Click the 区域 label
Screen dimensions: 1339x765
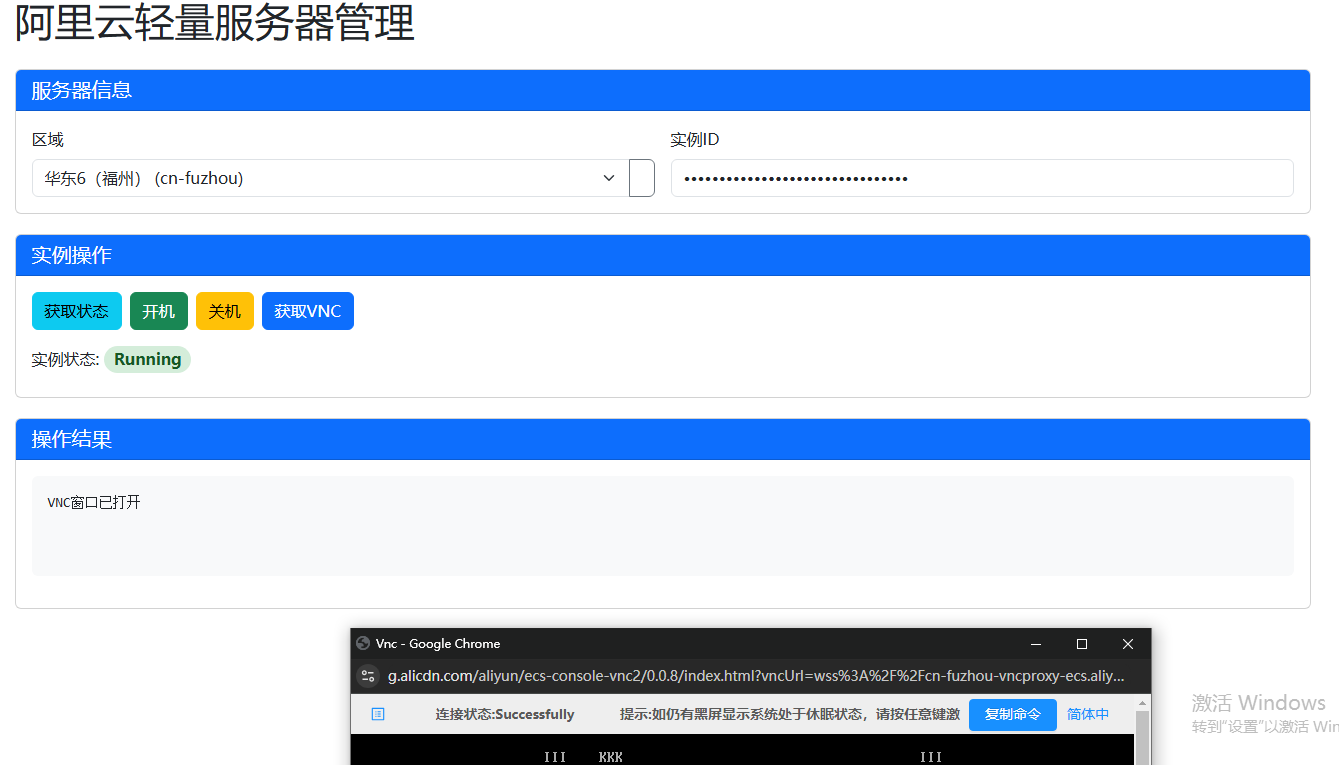point(48,139)
